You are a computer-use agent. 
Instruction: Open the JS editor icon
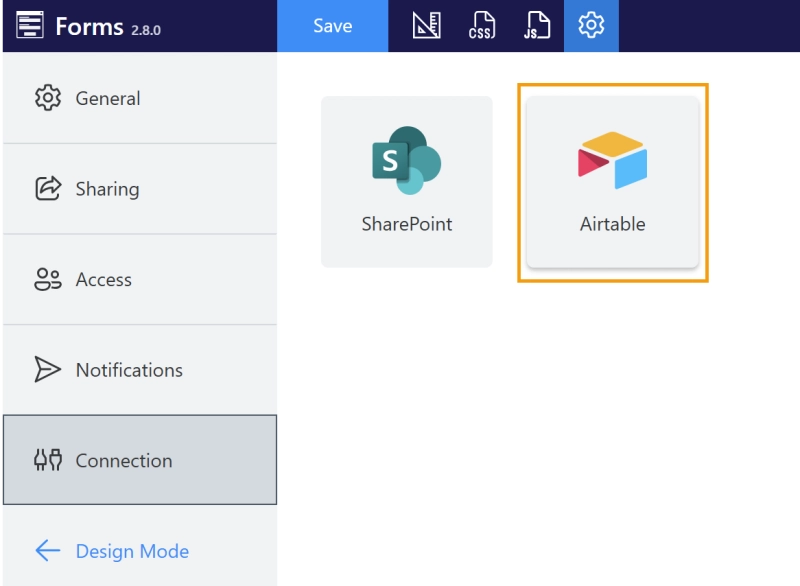tap(536, 26)
